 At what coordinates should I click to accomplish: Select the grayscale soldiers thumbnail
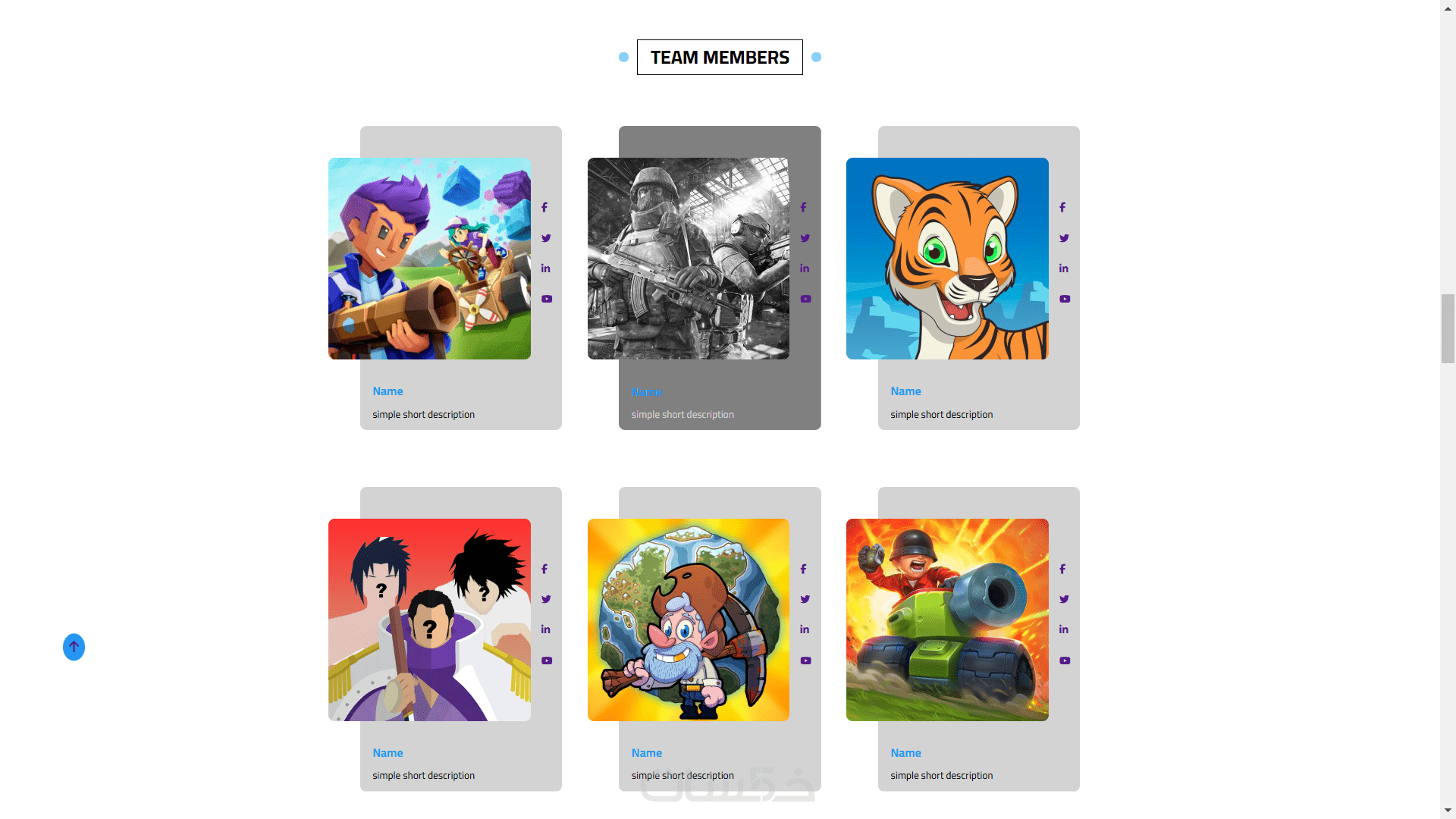point(689,259)
